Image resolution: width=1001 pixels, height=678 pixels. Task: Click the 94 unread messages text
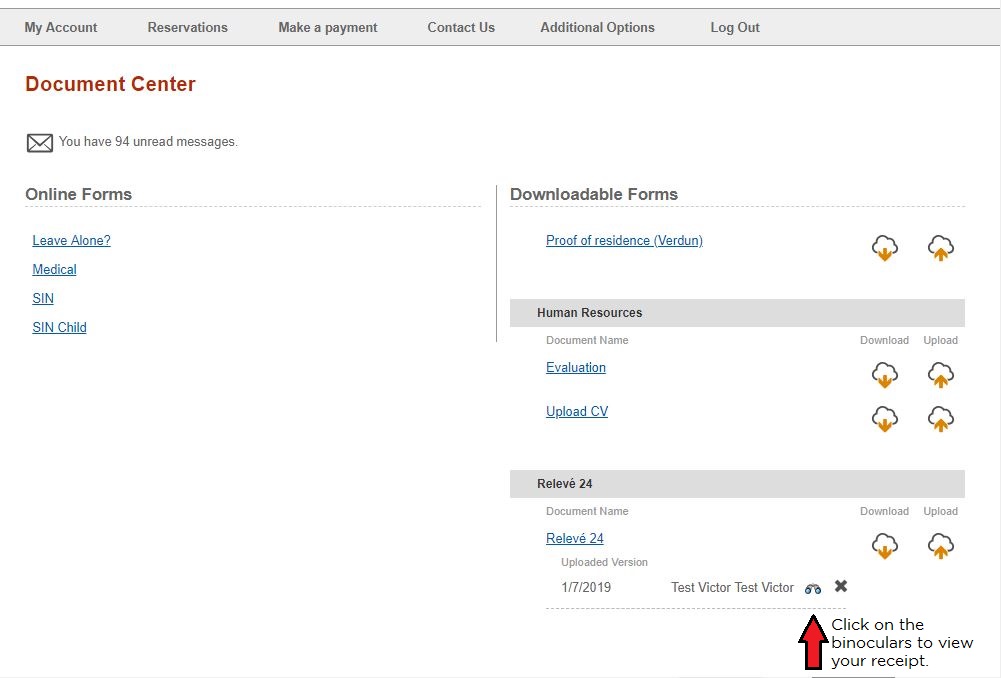point(148,142)
